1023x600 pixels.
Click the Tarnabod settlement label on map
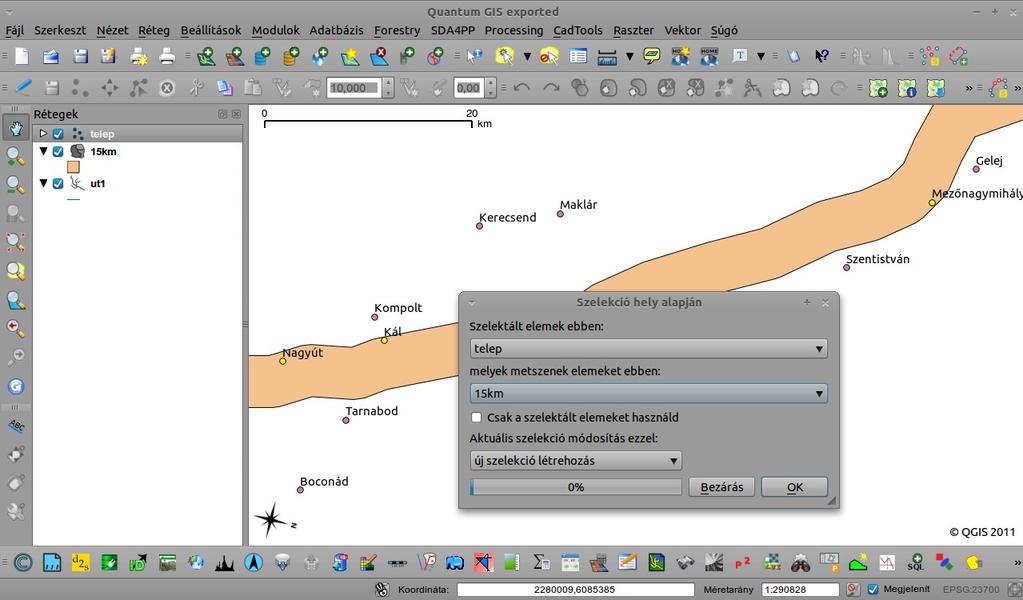(x=371, y=411)
